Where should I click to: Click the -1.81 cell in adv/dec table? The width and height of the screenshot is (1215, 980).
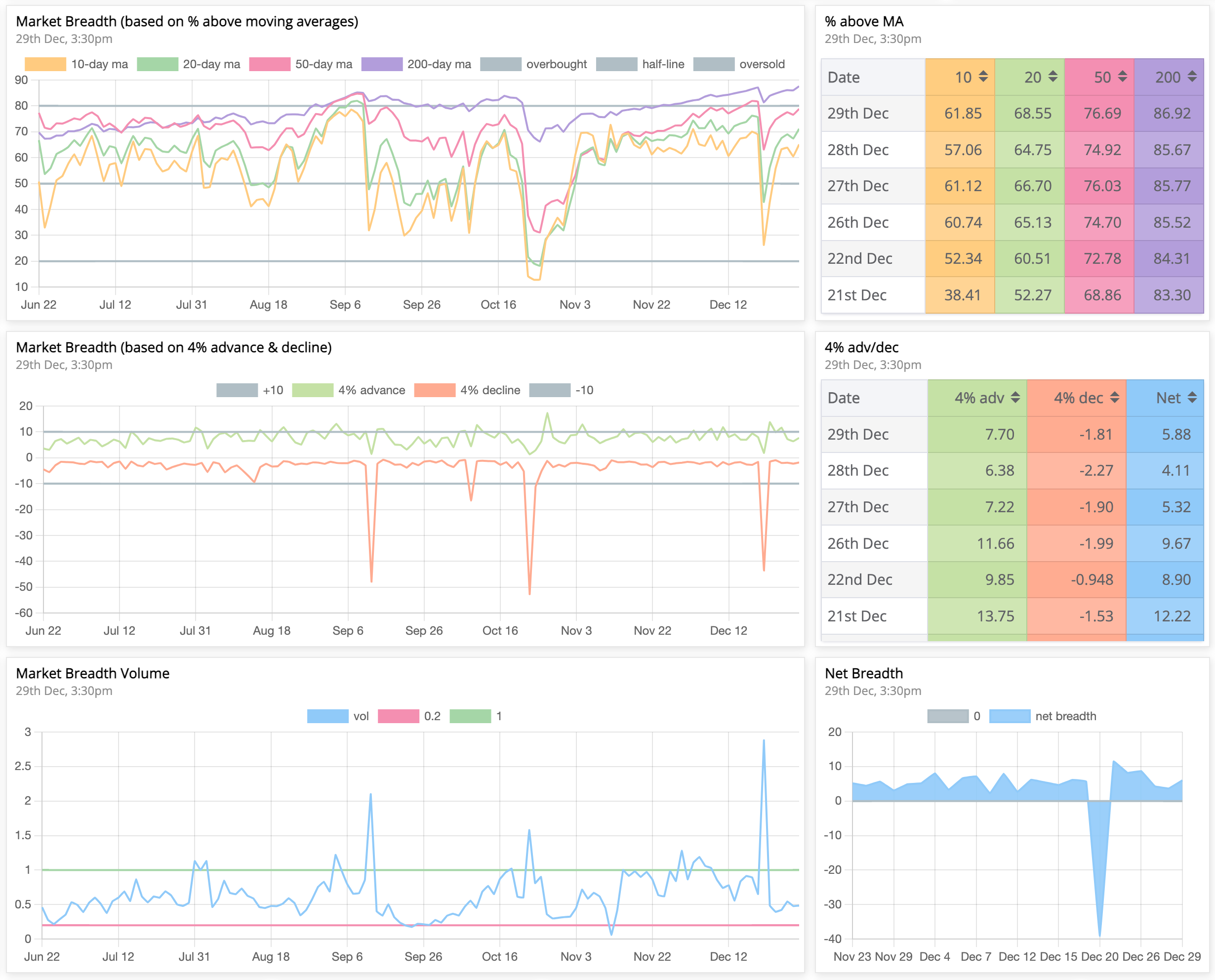[x=1076, y=434]
